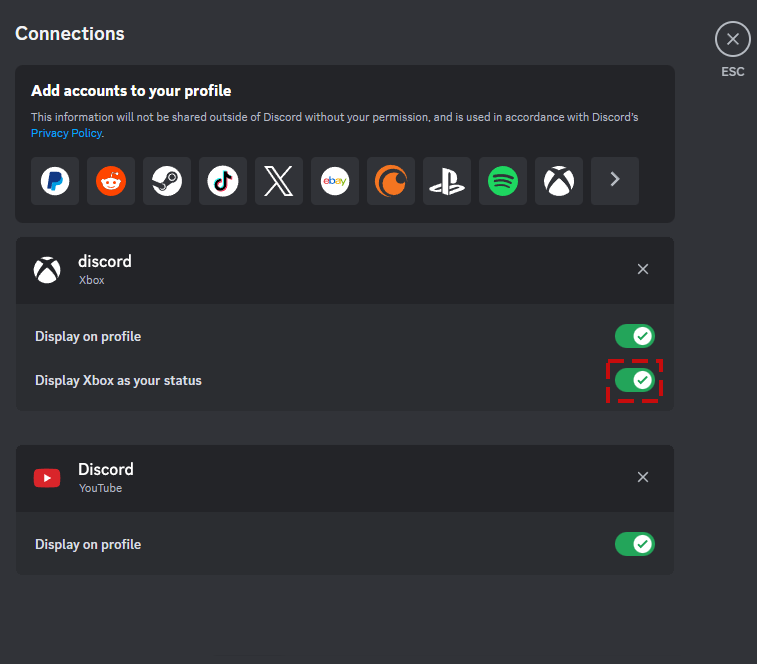Close settings using the ESC button
The width and height of the screenshot is (757, 664).
coord(732,40)
